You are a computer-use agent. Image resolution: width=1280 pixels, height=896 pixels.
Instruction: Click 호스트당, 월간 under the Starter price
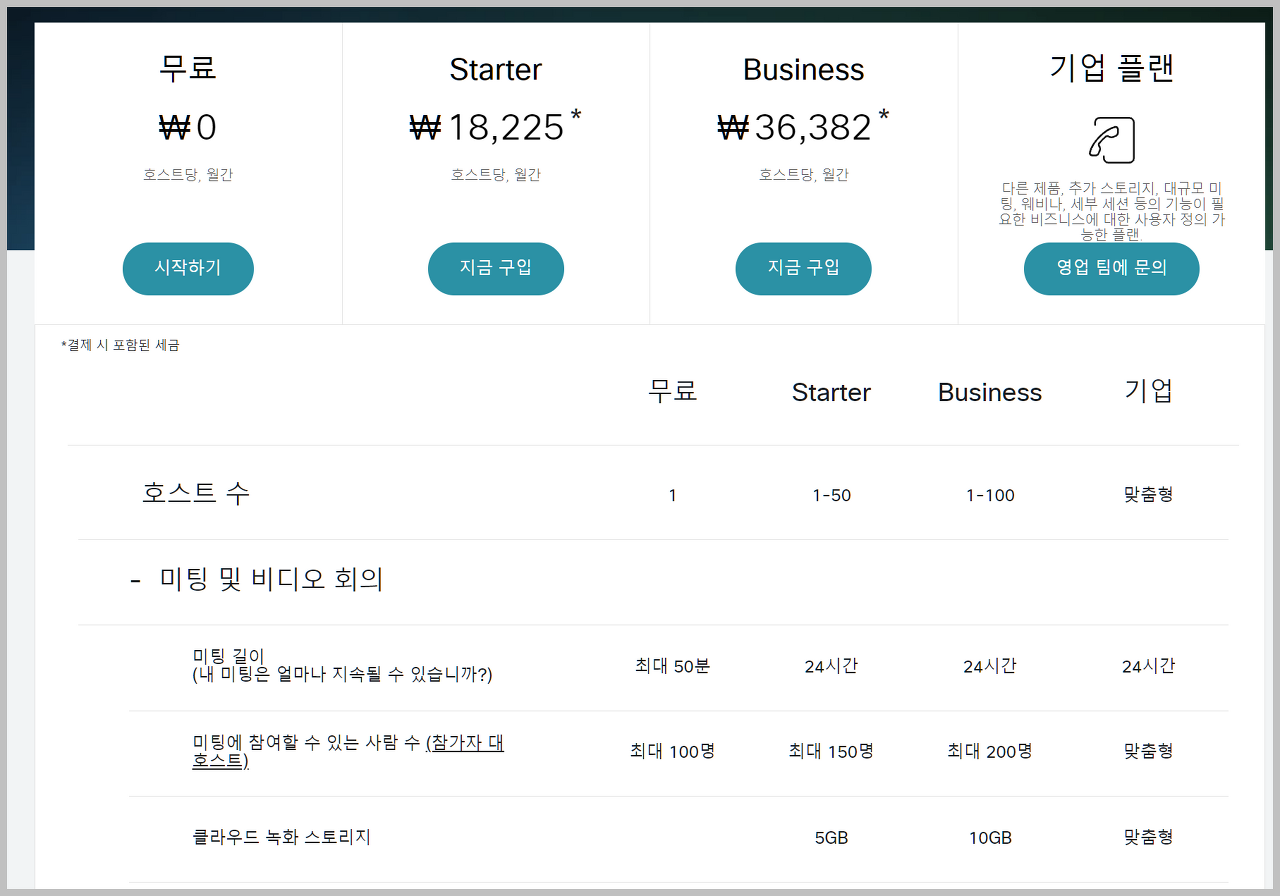pyautogui.click(x=496, y=175)
